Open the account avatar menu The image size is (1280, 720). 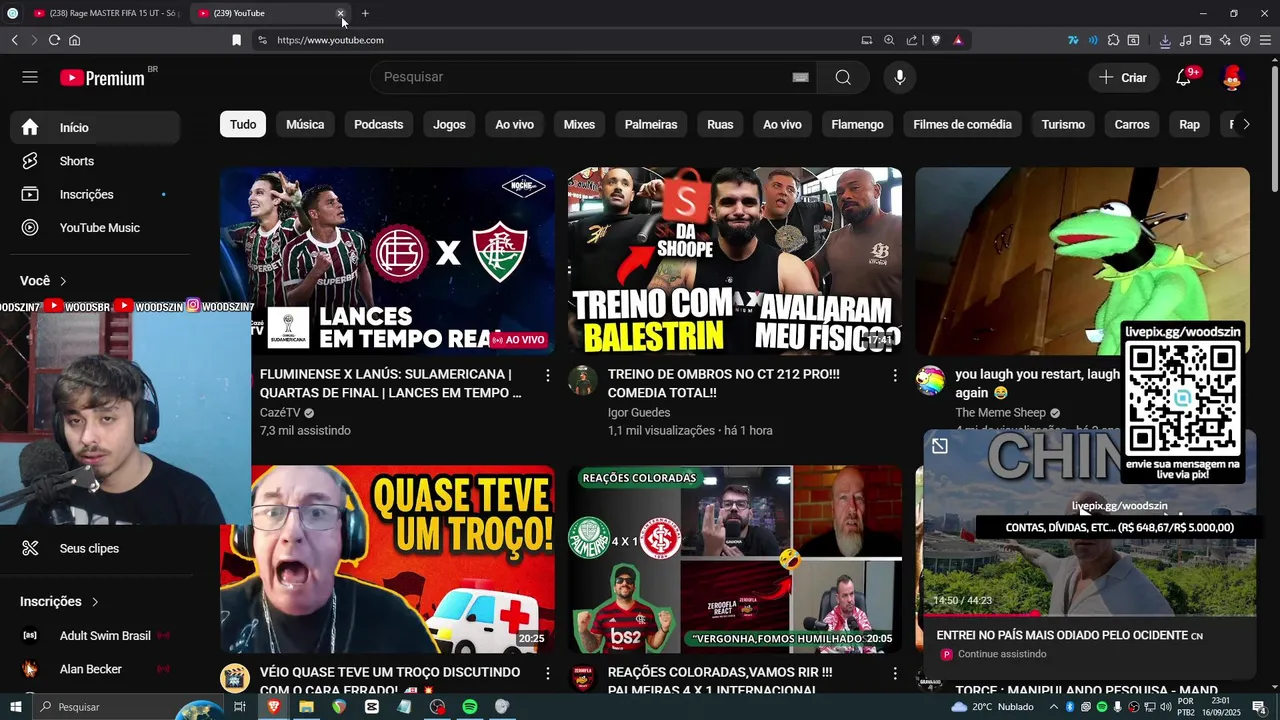pos(1232,77)
